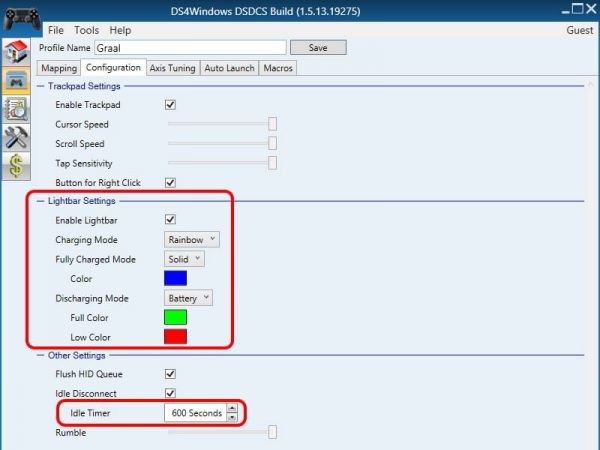Switch to the Macros tab
The width and height of the screenshot is (600, 450).
278,68
